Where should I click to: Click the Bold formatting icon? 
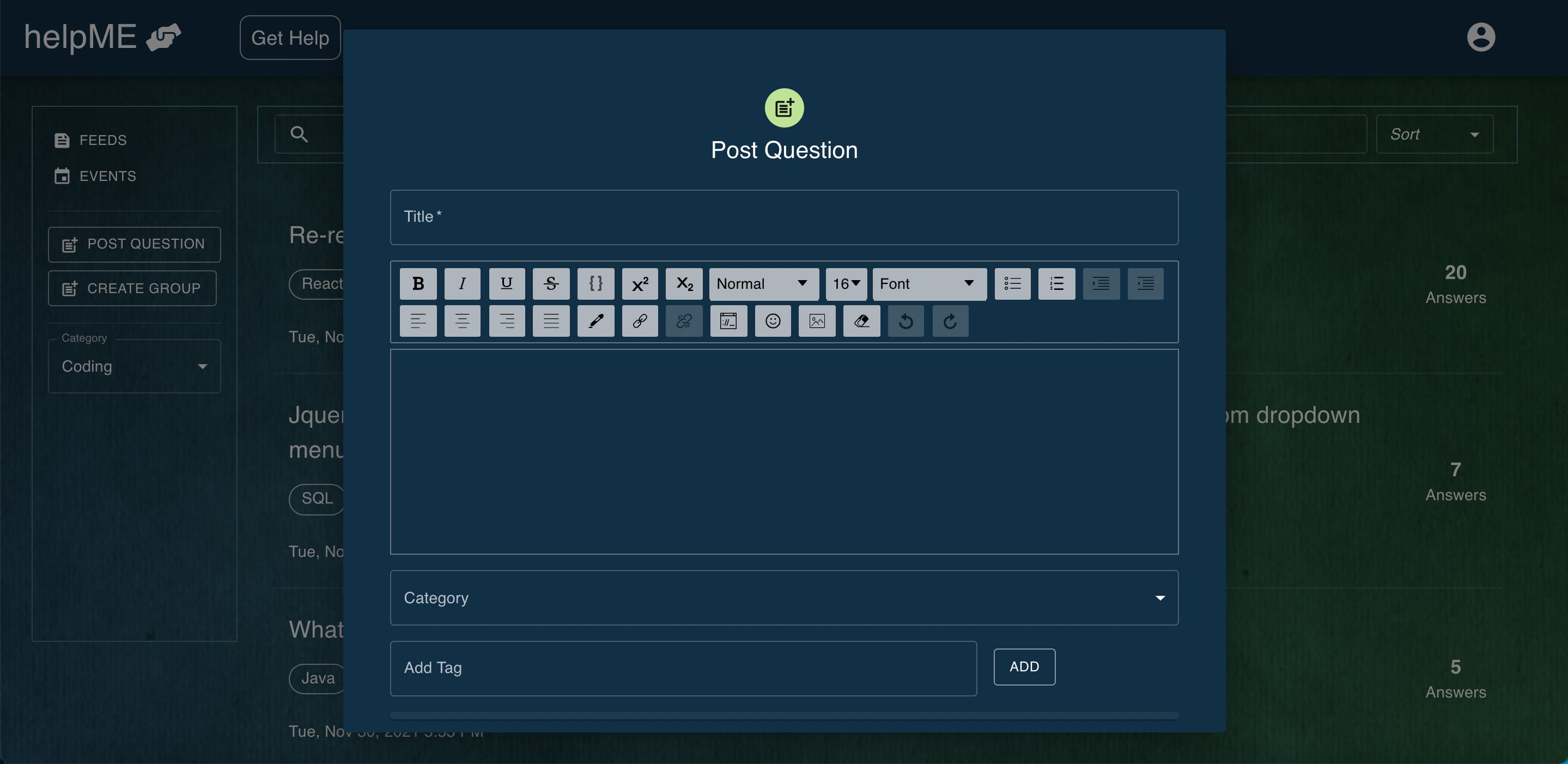pos(418,283)
